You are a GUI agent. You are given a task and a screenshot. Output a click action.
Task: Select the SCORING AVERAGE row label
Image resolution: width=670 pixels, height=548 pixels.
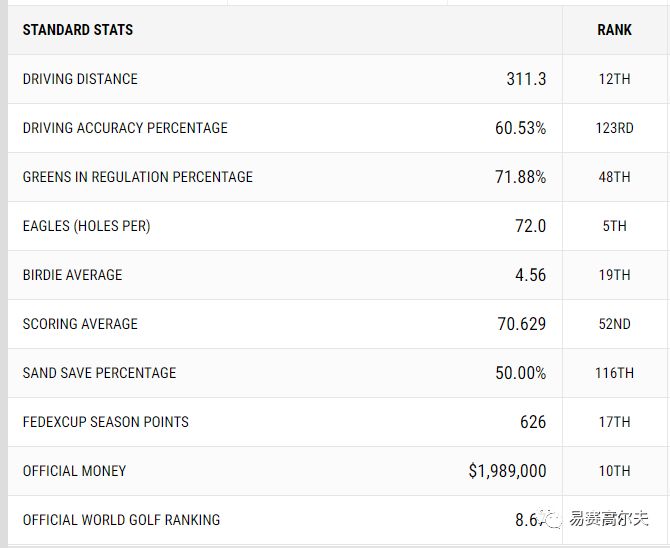pyautogui.click(x=80, y=324)
